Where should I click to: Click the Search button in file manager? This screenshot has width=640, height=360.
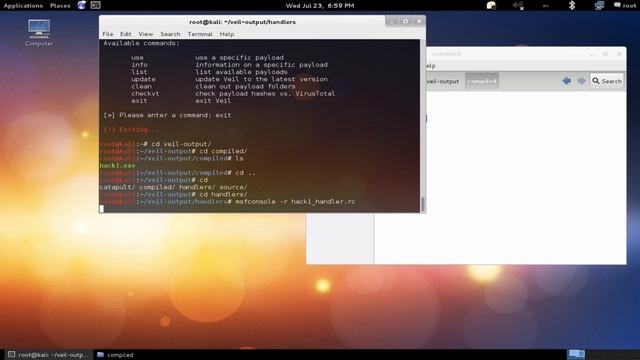pyautogui.click(x=607, y=81)
